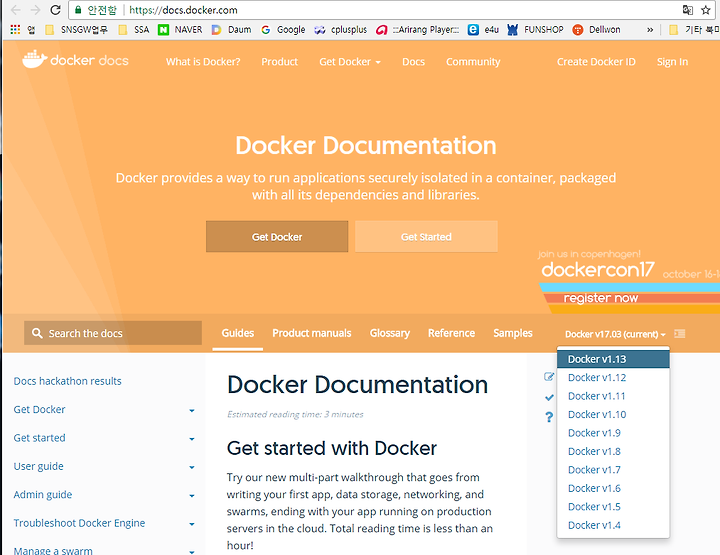The width and height of the screenshot is (720, 555).
Task: Select Docker v1.5 from version list
Action: coord(613,506)
